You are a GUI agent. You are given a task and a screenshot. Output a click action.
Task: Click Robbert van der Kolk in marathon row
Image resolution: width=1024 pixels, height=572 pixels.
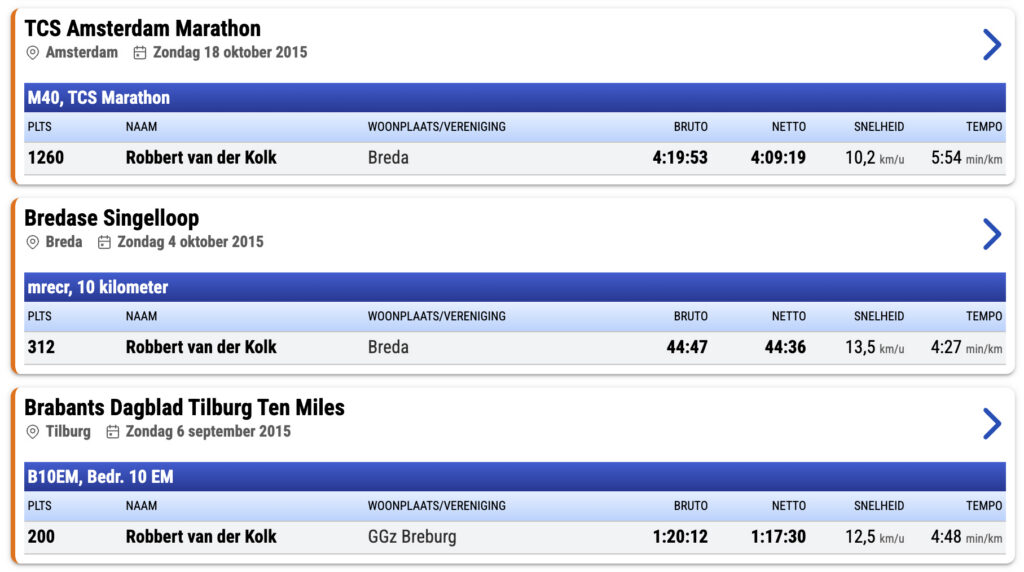tap(201, 157)
